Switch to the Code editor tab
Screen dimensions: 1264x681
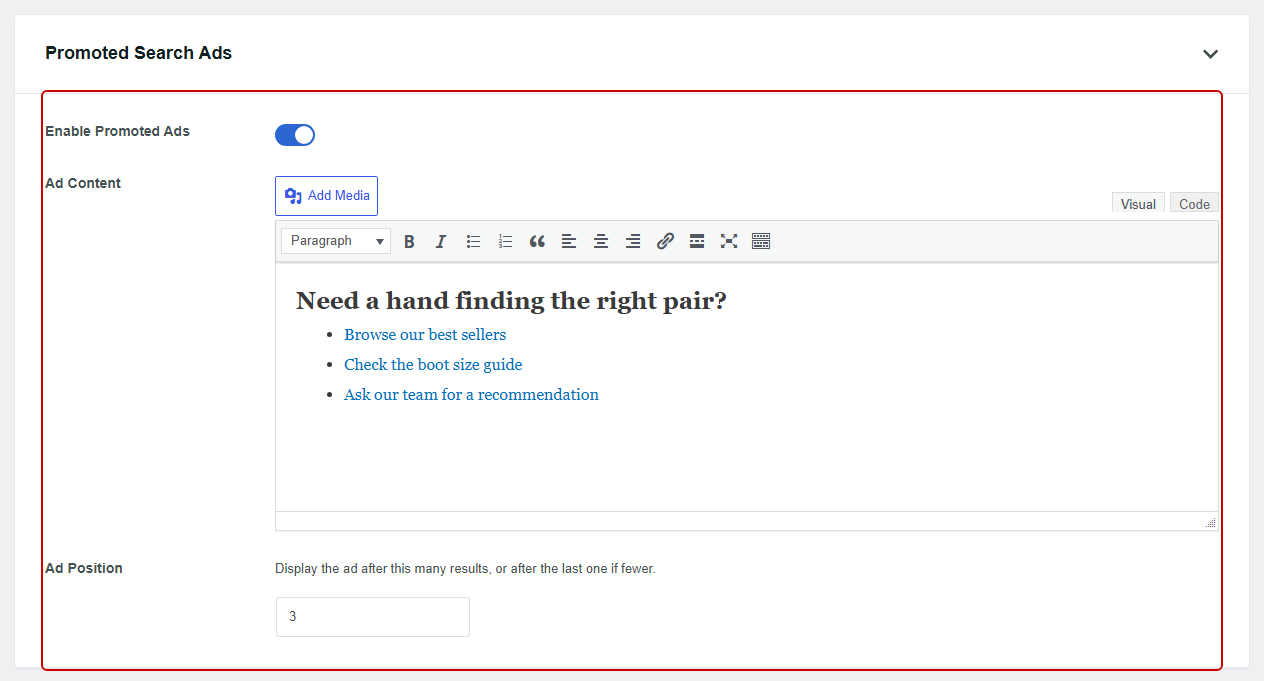click(1194, 204)
